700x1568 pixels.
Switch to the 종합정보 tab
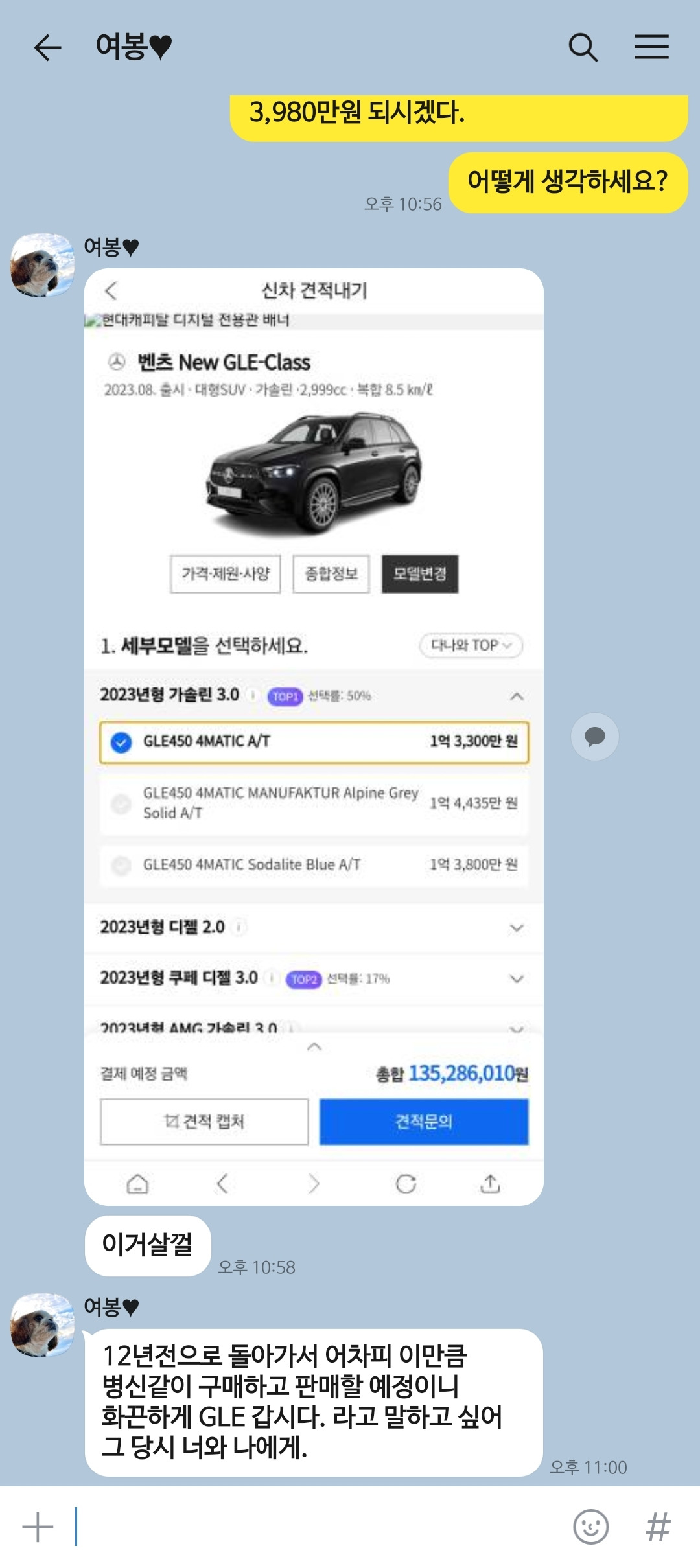(331, 574)
